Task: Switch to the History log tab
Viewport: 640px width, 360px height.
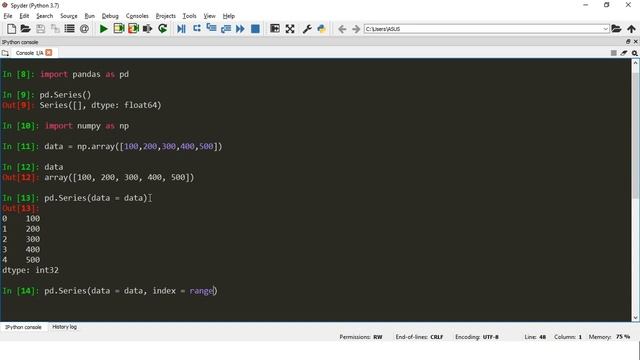Action: tap(64, 327)
